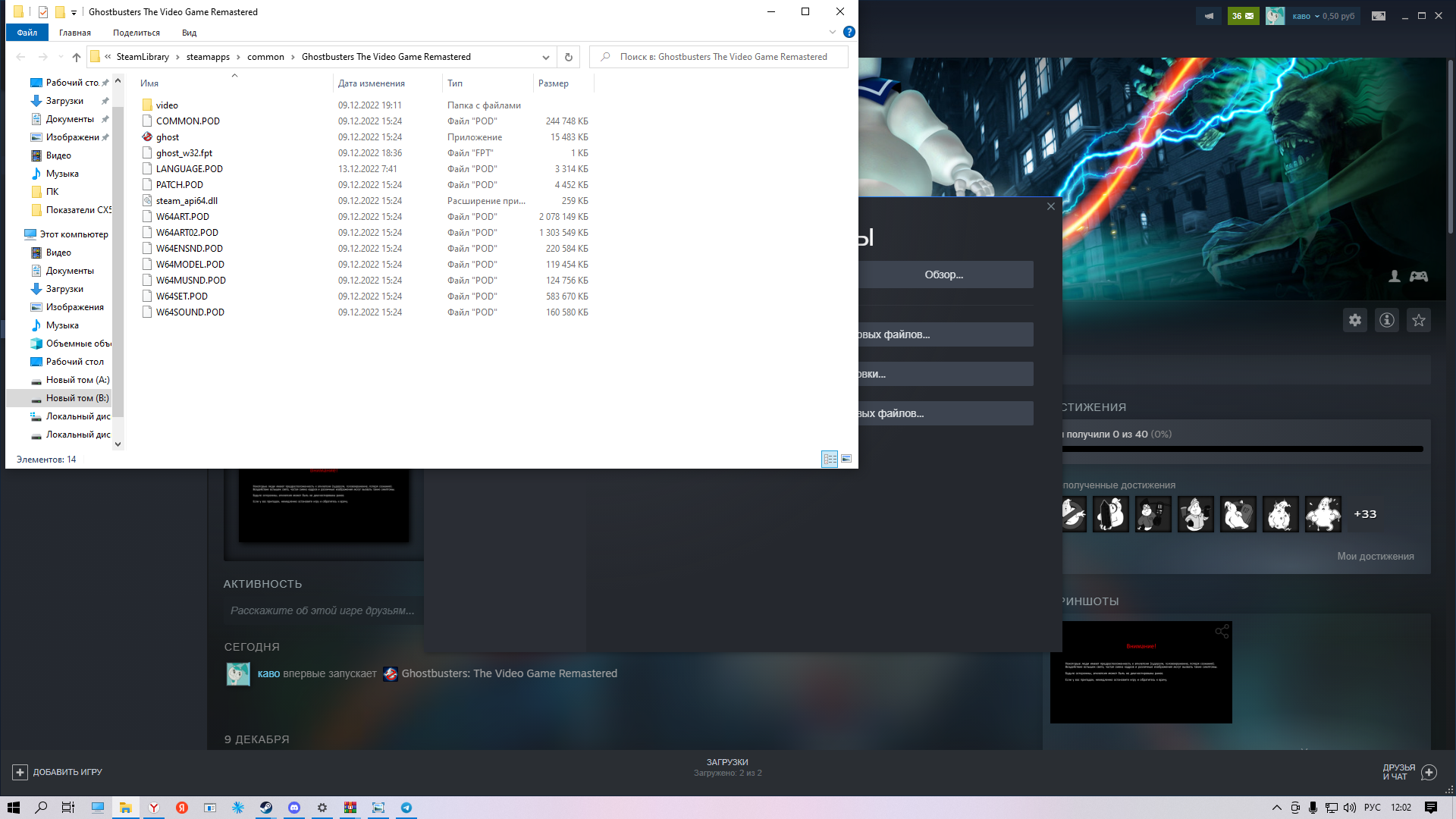
Task: Open Discord from the taskbar
Action: click(x=294, y=808)
